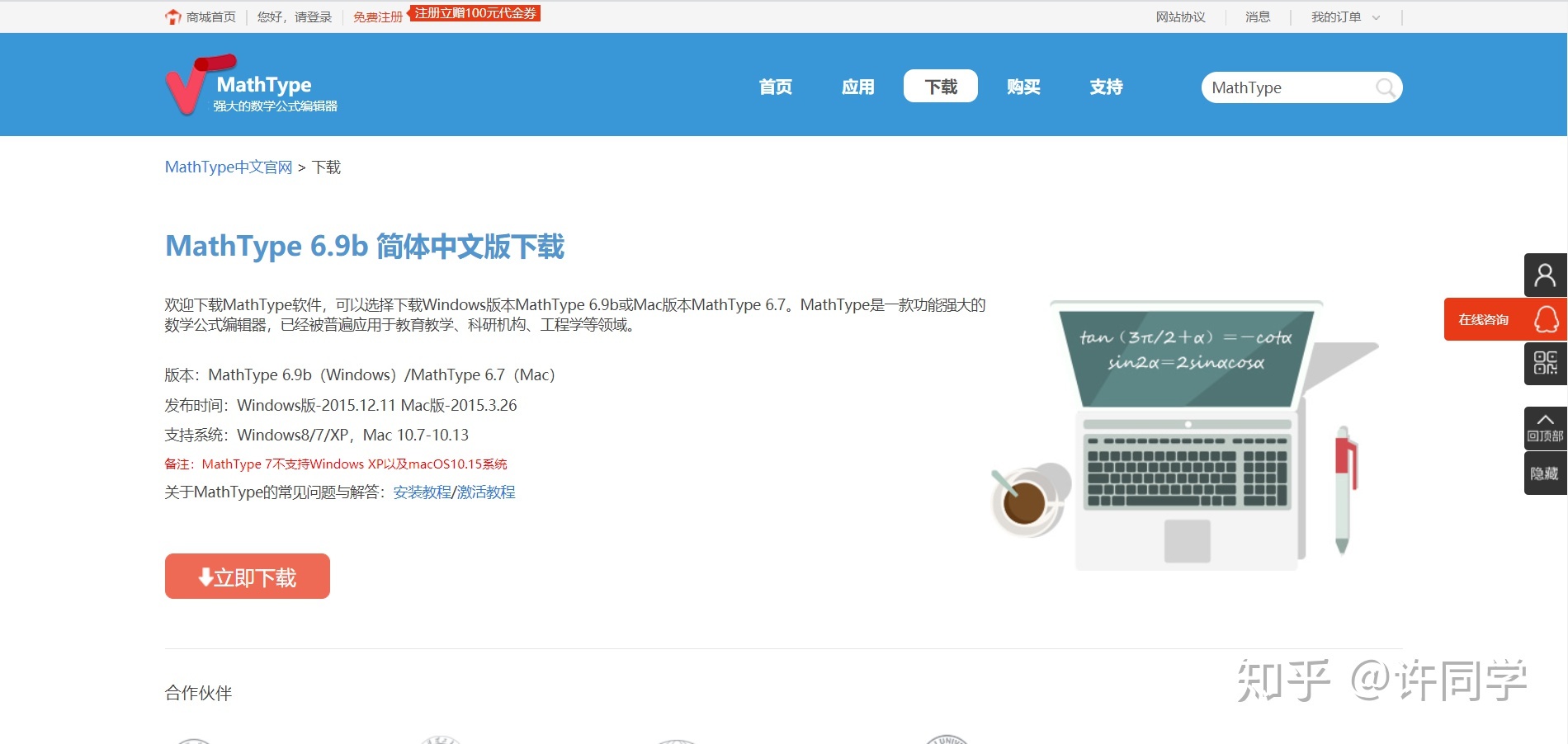
Task: Click 隐藏 to hide sidebar
Action: tap(1545, 473)
